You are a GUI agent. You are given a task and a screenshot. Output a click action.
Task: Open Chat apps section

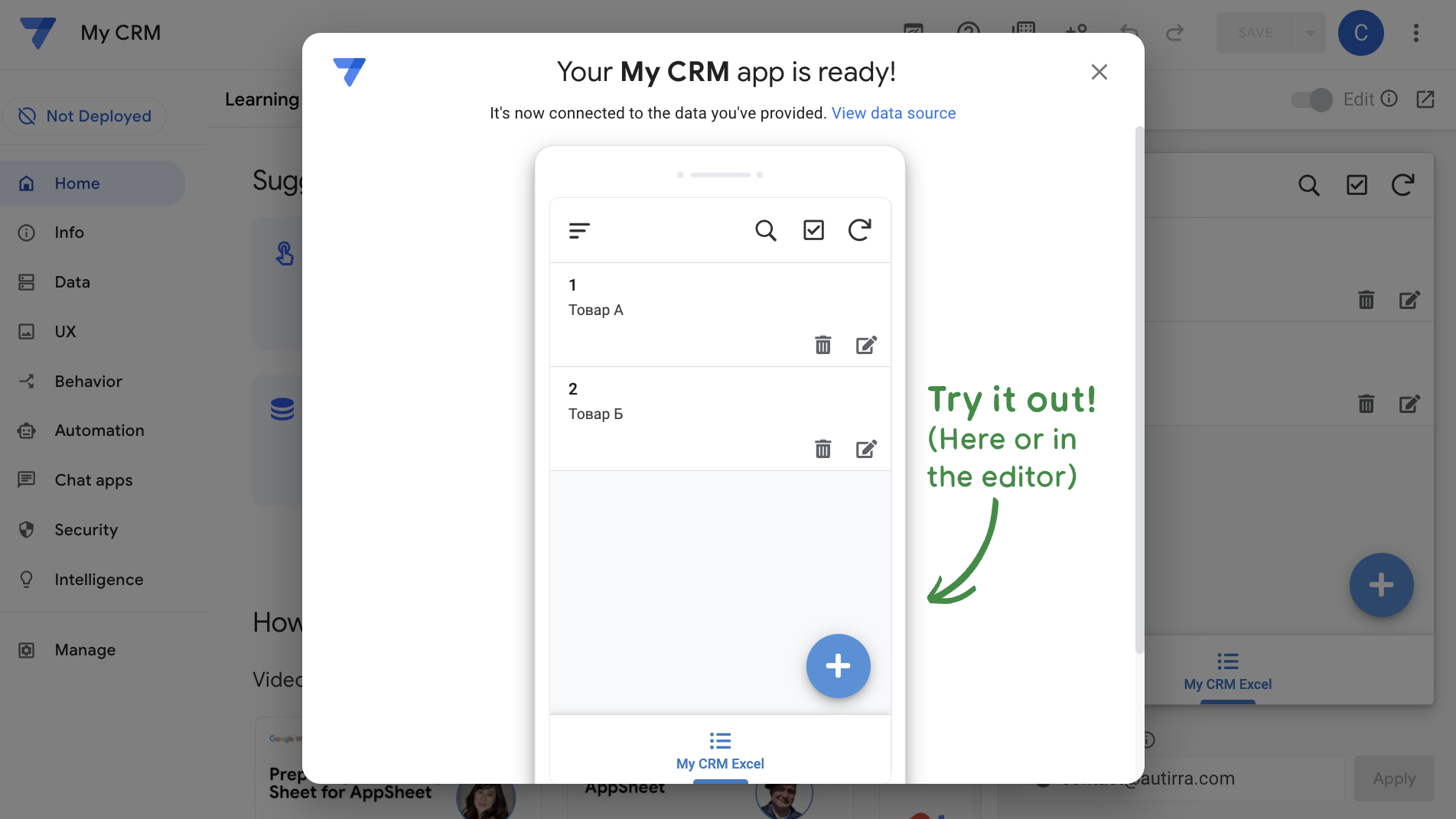(93, 480)
